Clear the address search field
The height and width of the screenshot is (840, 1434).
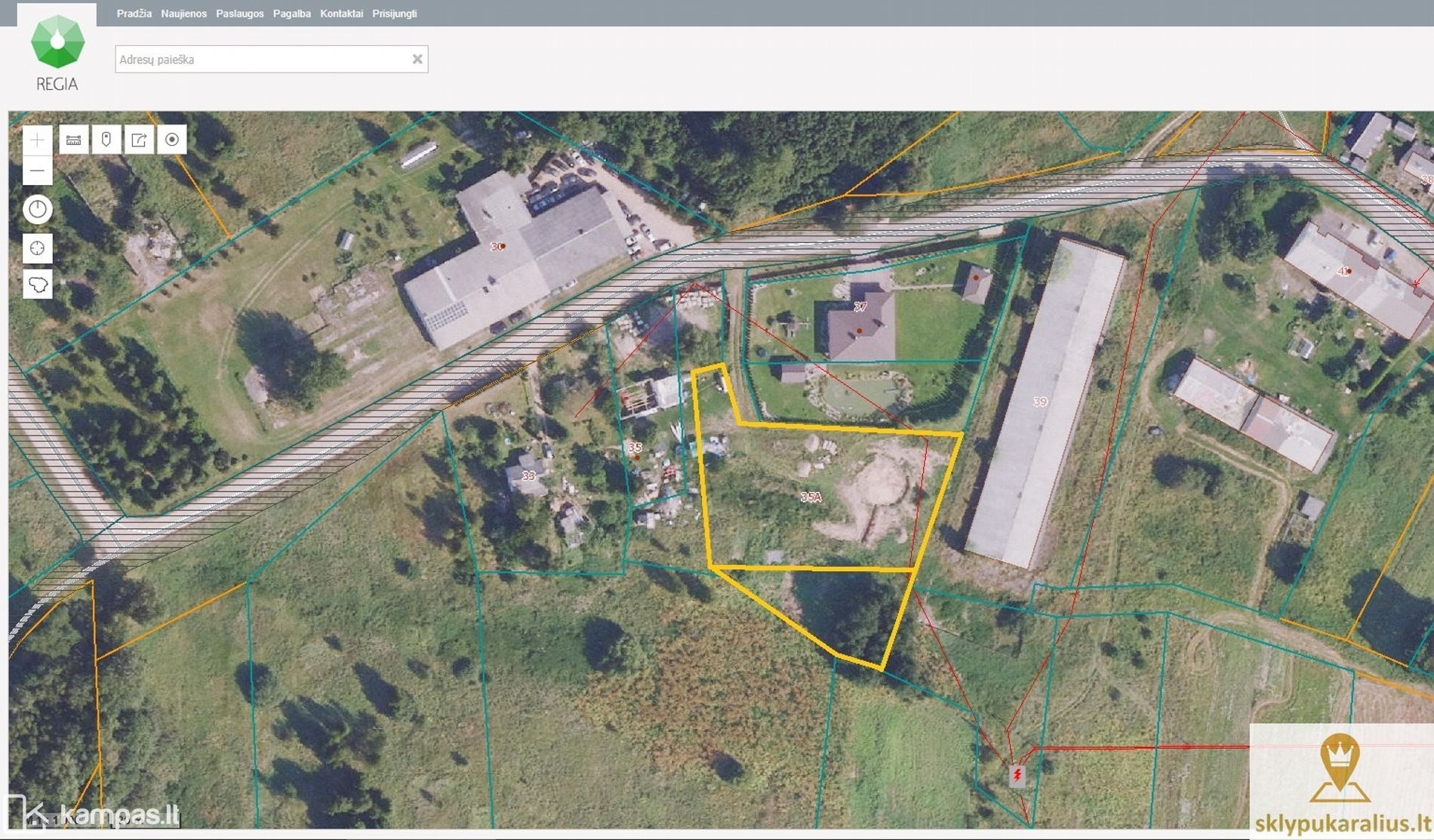point(417,60)
